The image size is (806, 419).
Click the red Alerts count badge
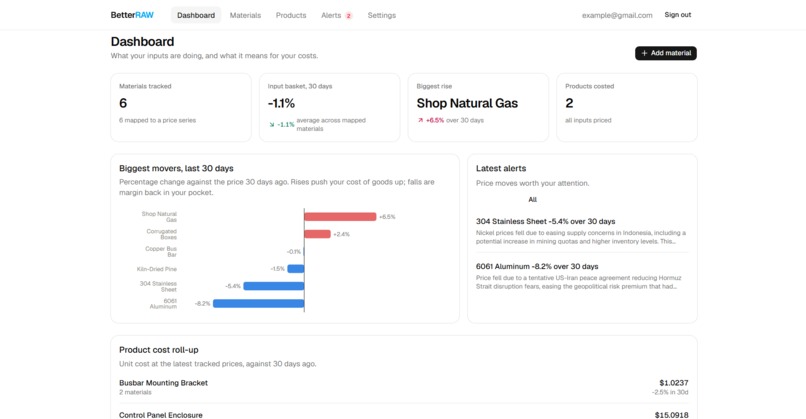pos(349,16)
